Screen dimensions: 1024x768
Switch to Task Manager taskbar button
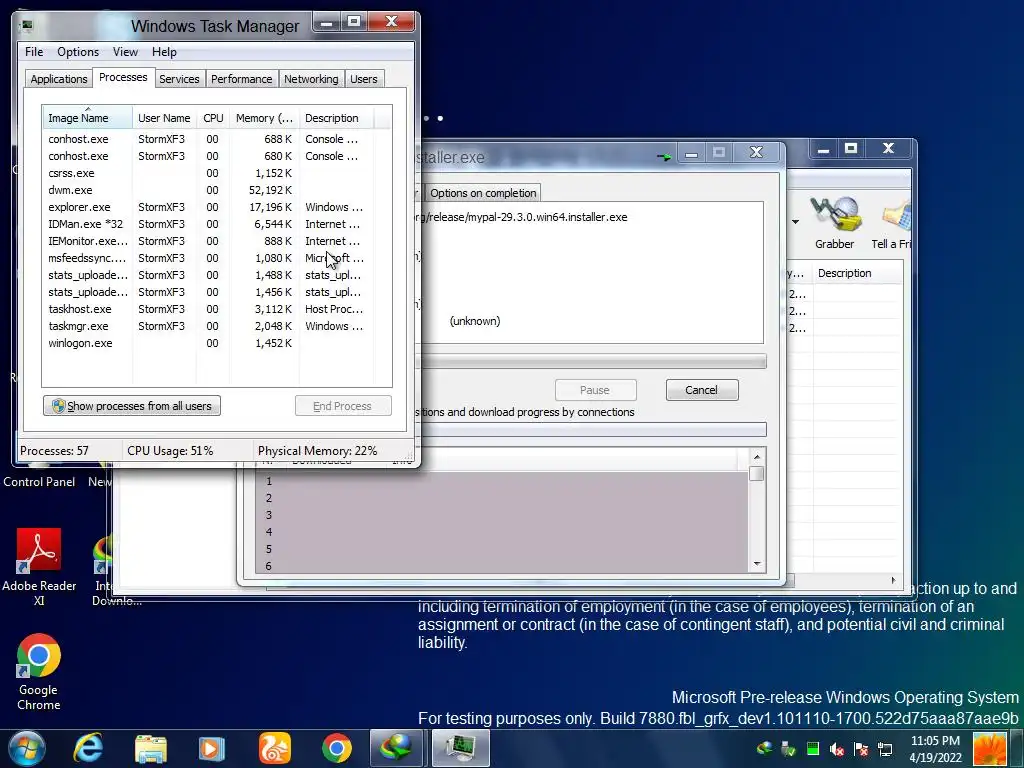coord(461,748)
